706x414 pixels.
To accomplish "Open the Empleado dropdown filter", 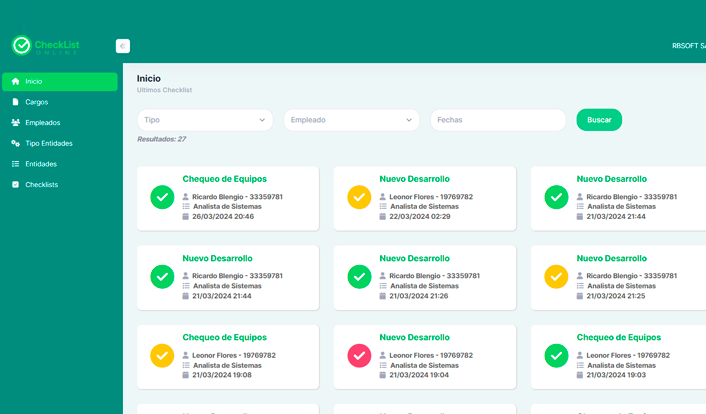I will (352, 120).
